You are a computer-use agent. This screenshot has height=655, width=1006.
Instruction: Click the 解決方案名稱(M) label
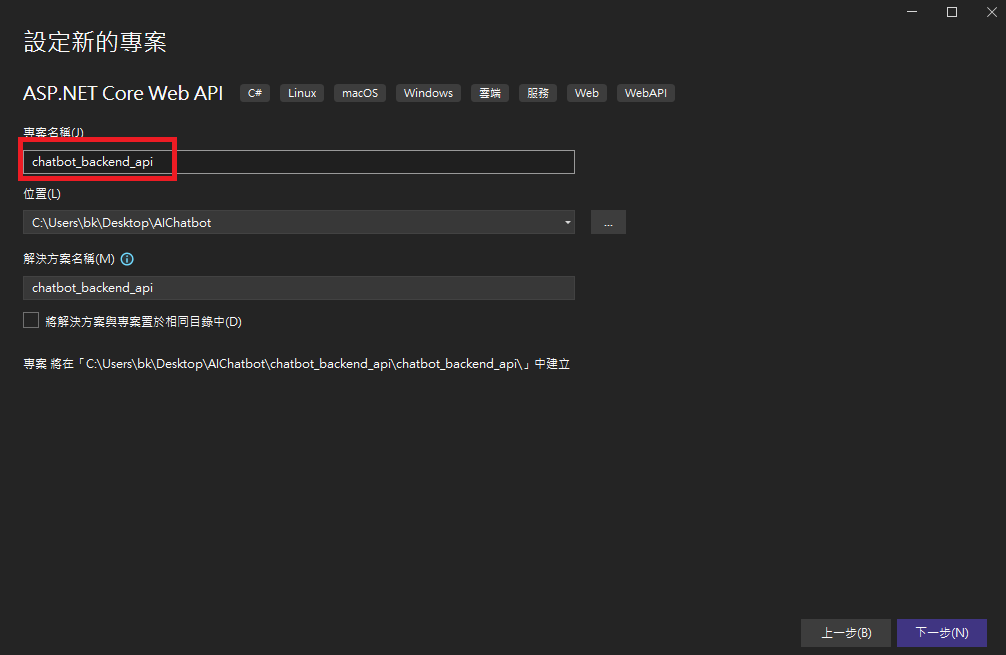(69, 259)
